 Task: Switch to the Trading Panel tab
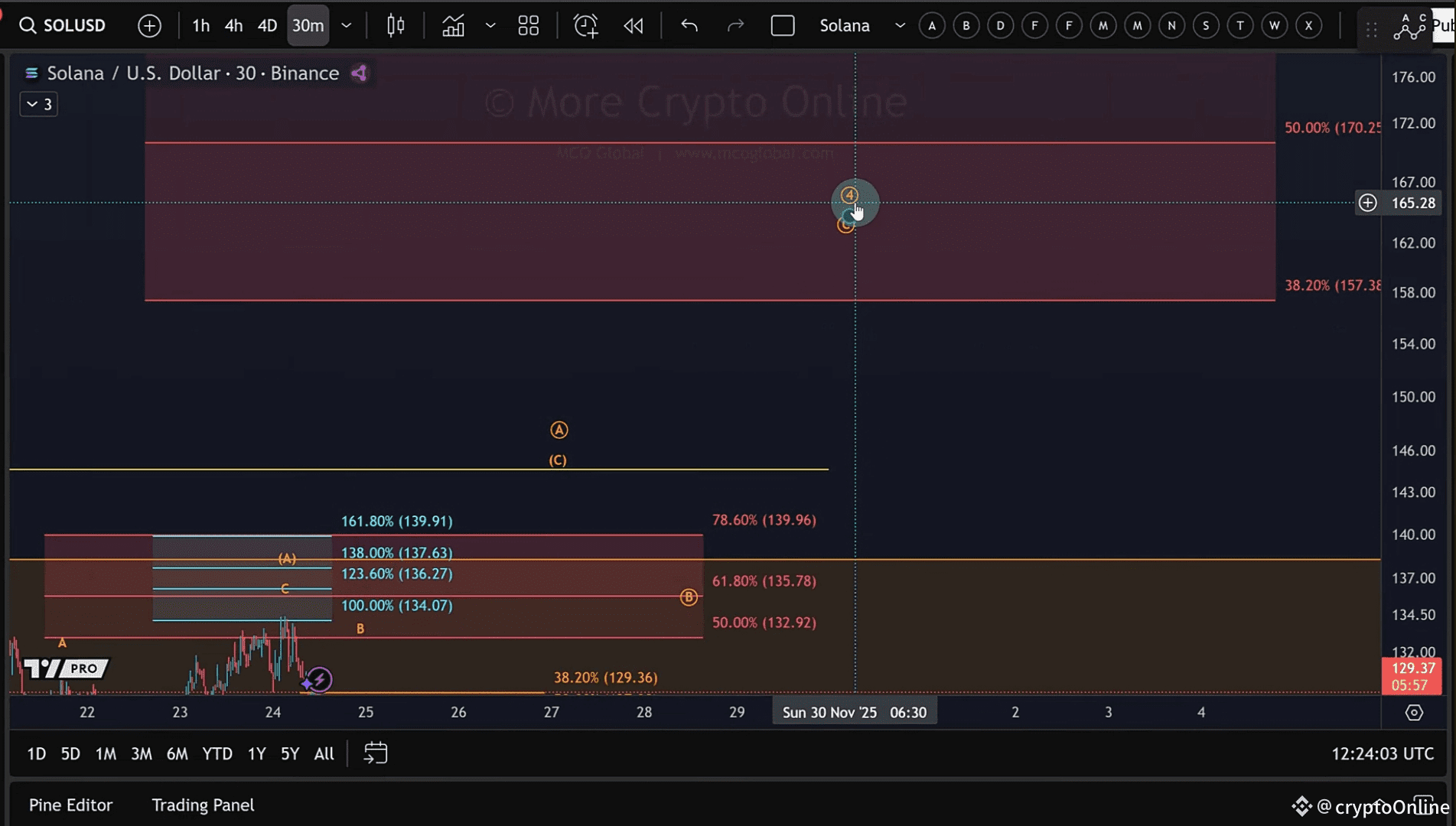(203, 805)
